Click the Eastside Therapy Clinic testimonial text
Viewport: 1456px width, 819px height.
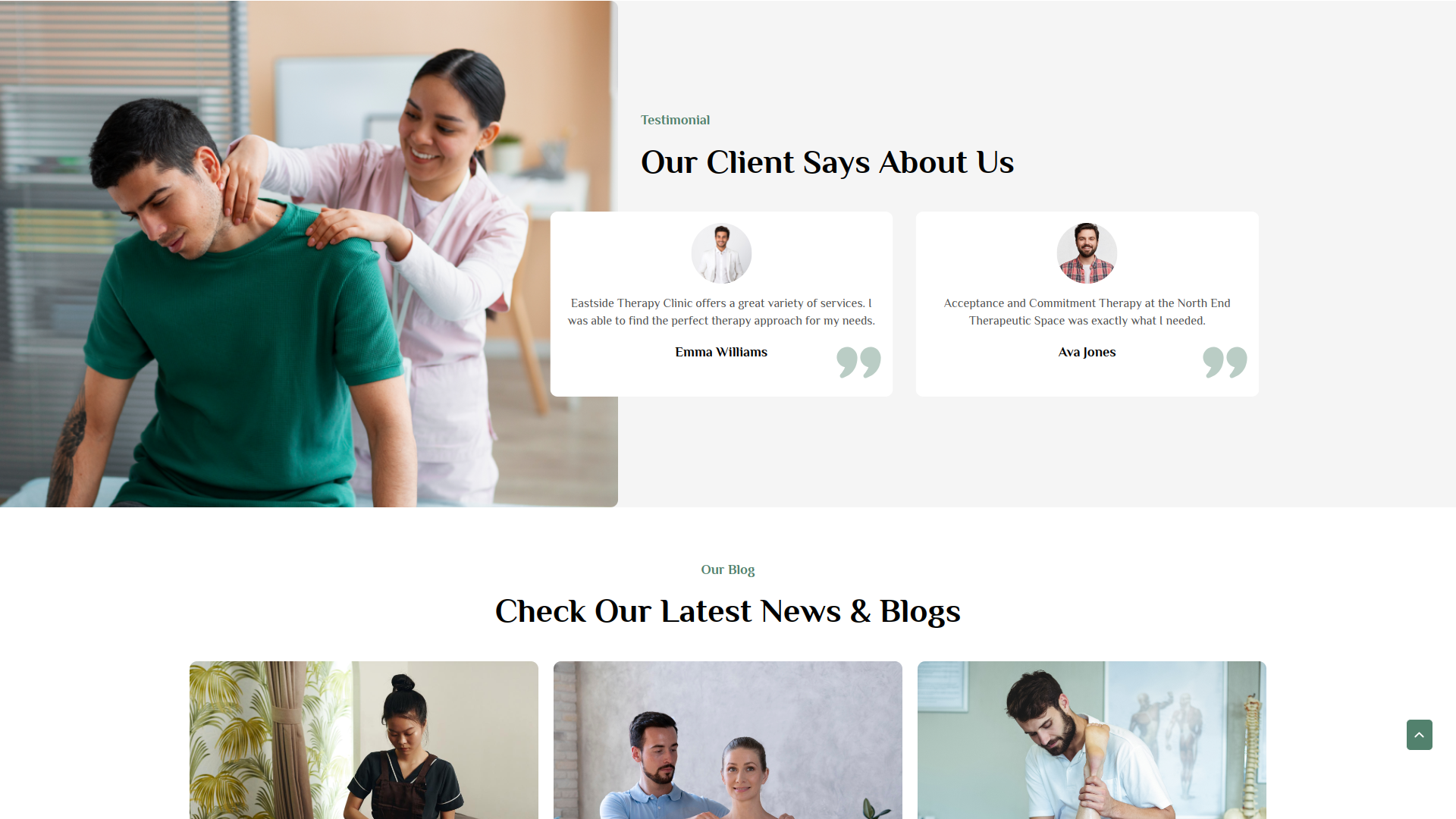[721, 312]
